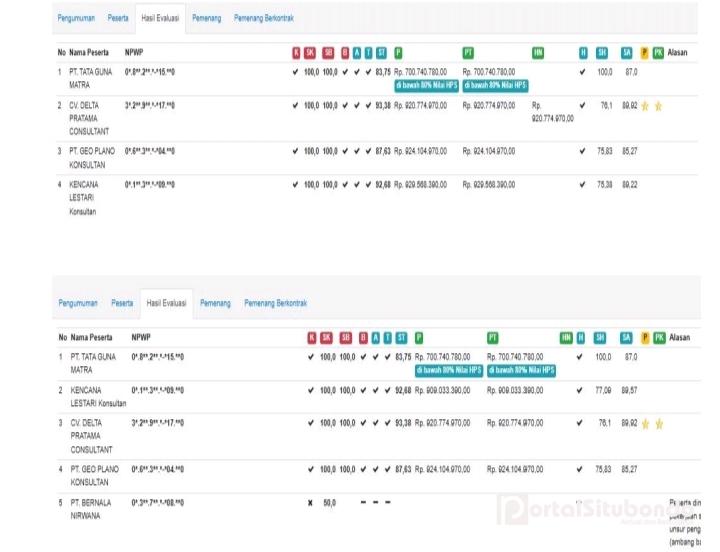Click the green PK badge in the upper table header
This screenshot has width=720, height=552.
click(658, 51)
